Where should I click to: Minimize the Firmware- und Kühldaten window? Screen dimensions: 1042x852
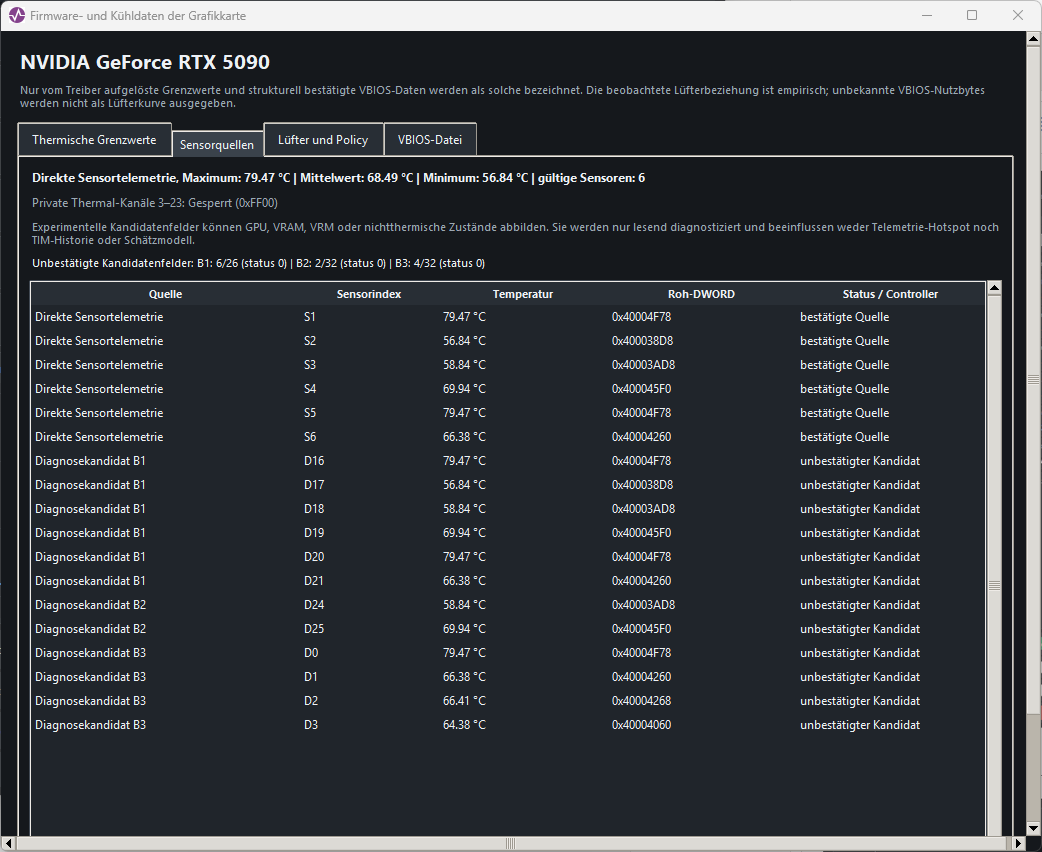coord(927,15)
